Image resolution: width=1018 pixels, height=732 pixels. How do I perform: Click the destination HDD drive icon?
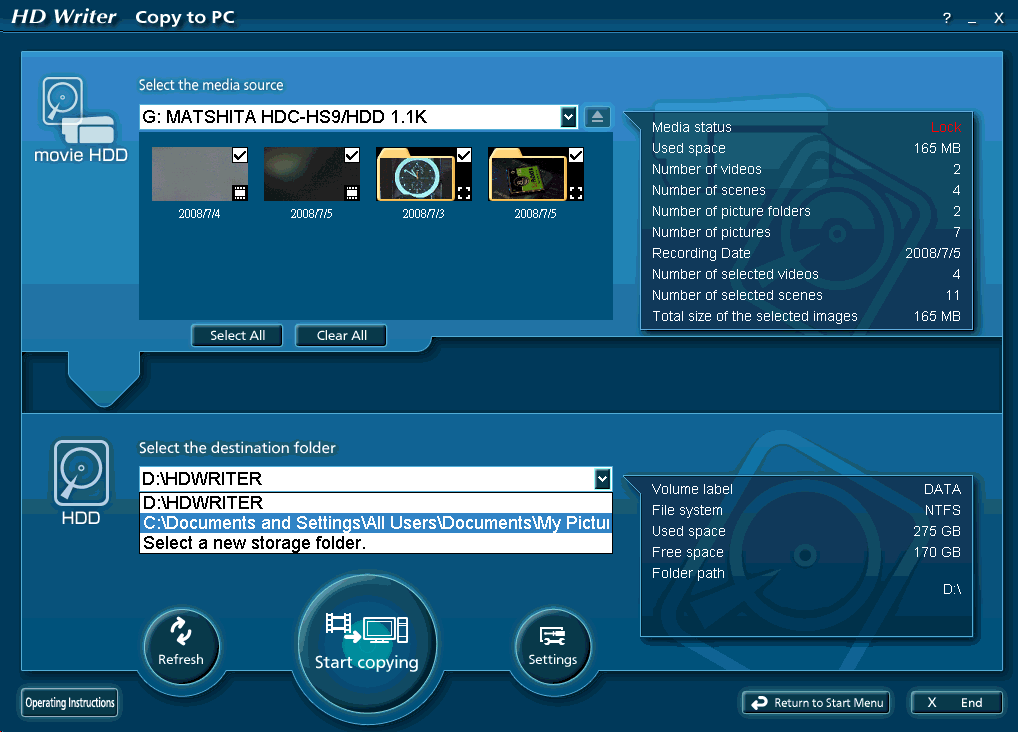80,473
